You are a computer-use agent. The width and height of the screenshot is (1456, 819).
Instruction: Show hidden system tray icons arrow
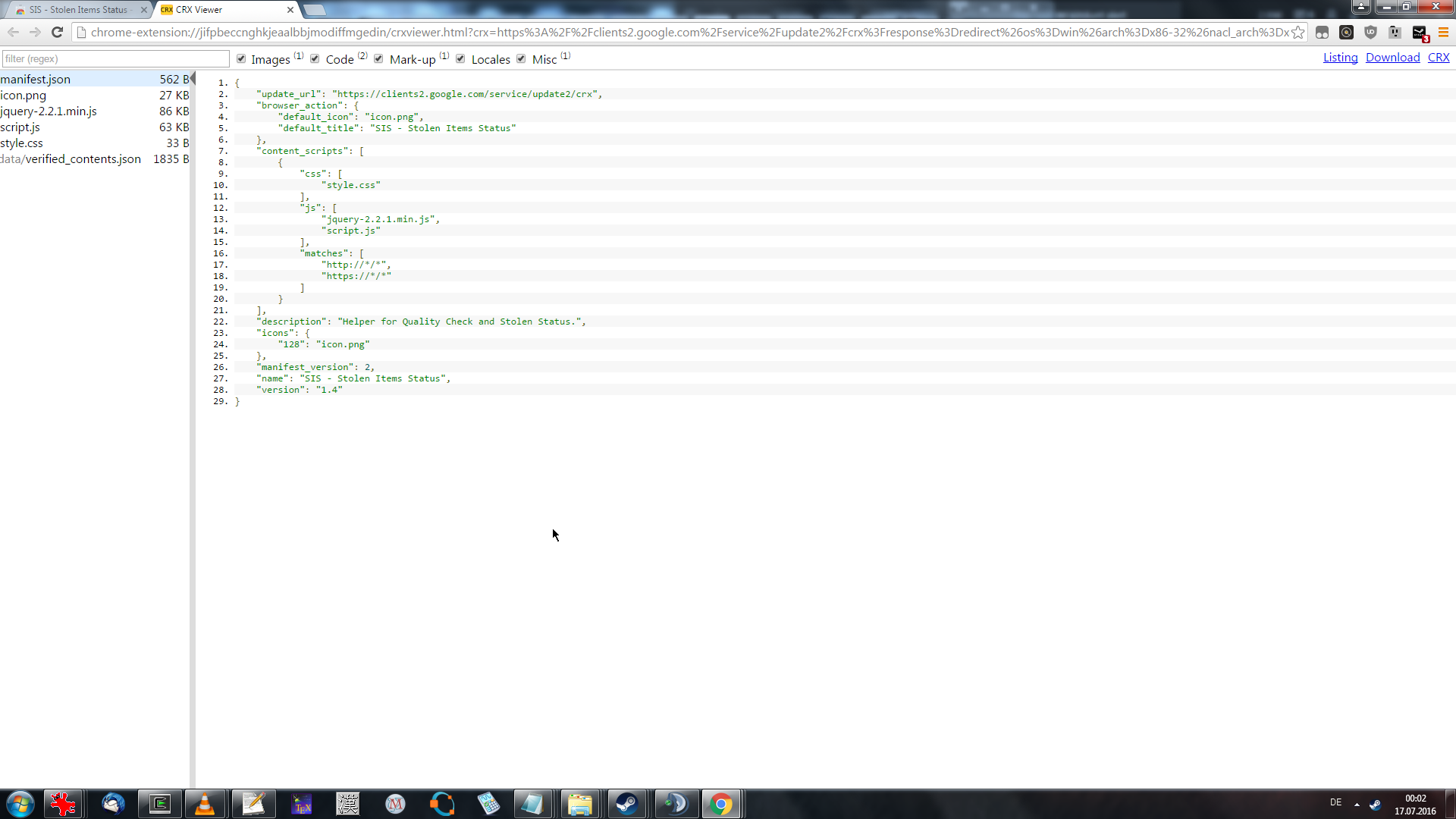pos(1357,804)
